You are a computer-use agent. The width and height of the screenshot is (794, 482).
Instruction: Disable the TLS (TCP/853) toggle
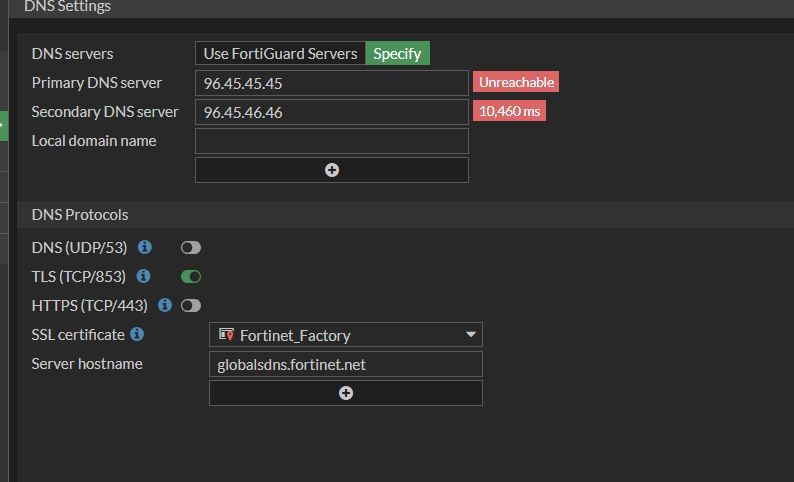click(190, 277)
